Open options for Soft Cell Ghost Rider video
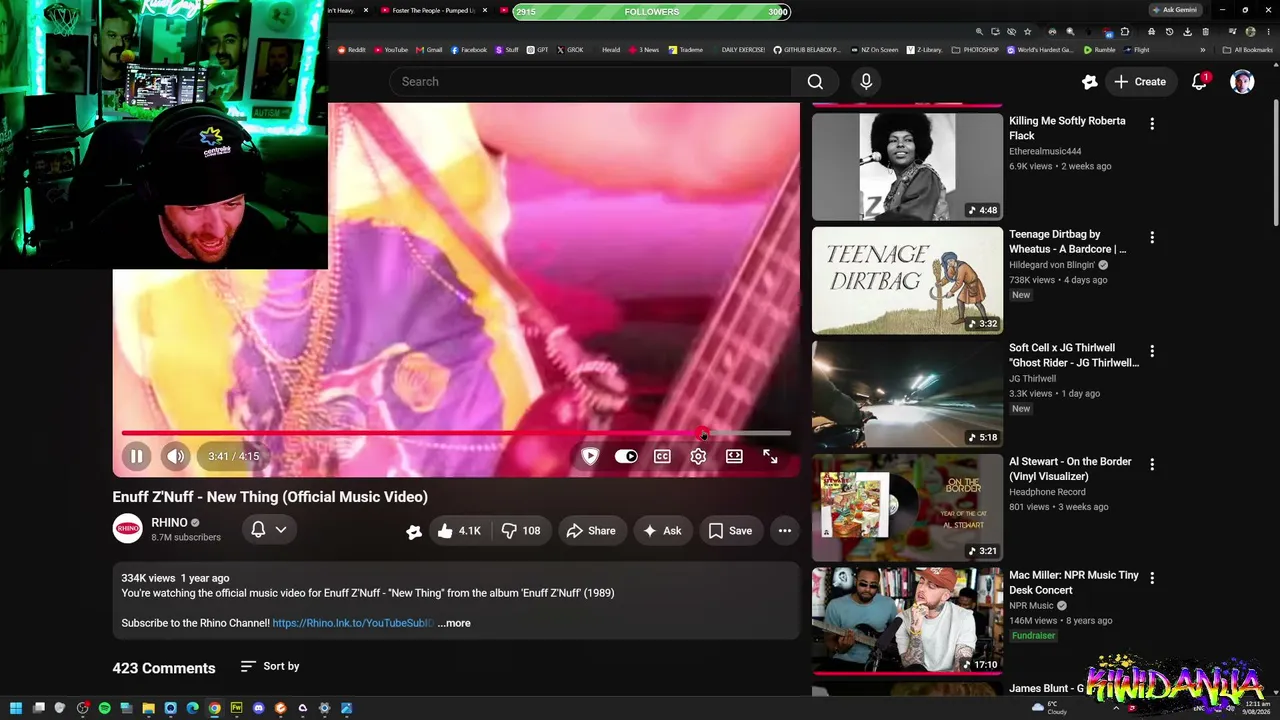 pyautogui.click(x=1152, y=351)
